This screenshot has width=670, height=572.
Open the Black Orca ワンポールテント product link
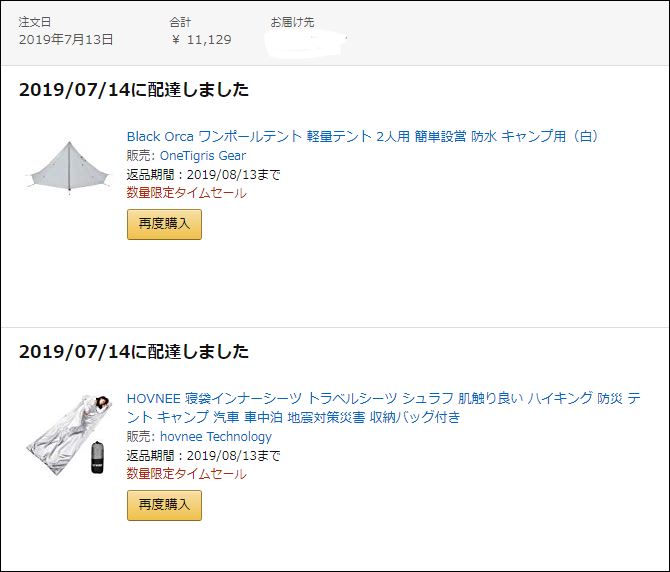point(363,136)
